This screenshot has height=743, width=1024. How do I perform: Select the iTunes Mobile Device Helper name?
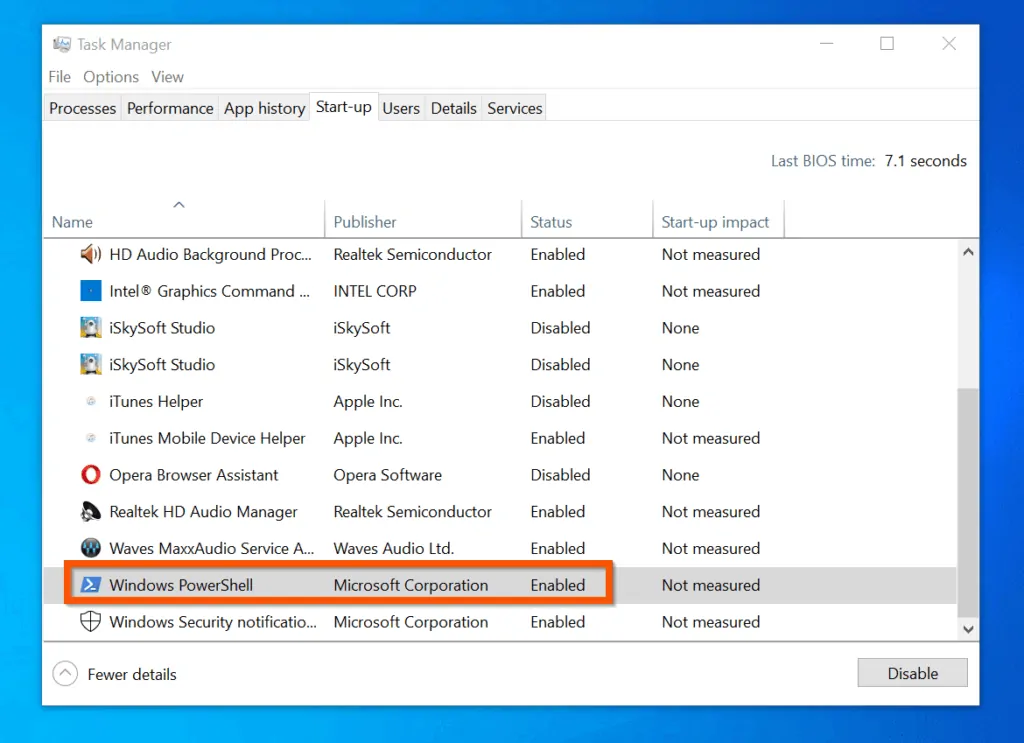coord(207,438)
